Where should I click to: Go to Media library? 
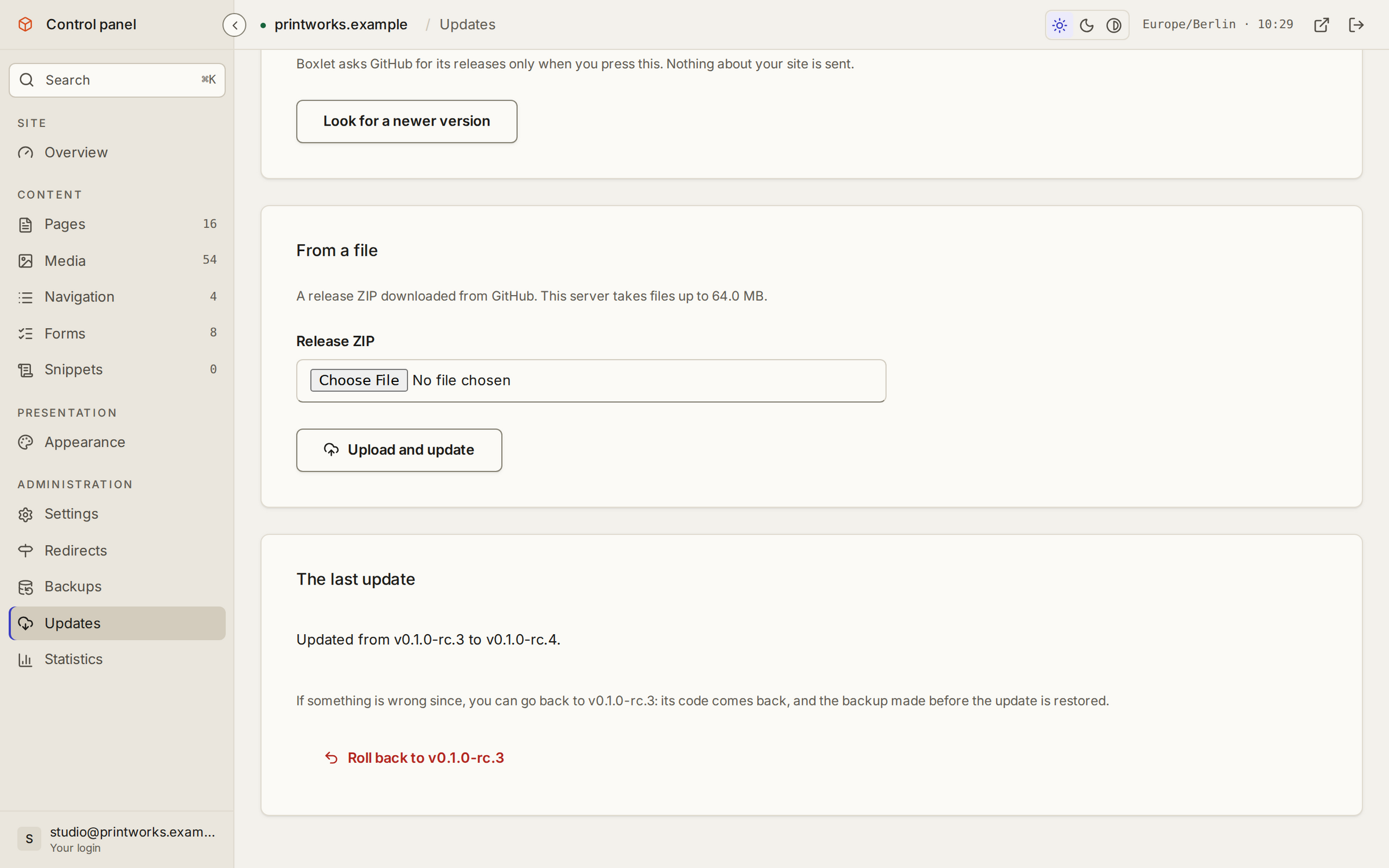coord(117,260)
